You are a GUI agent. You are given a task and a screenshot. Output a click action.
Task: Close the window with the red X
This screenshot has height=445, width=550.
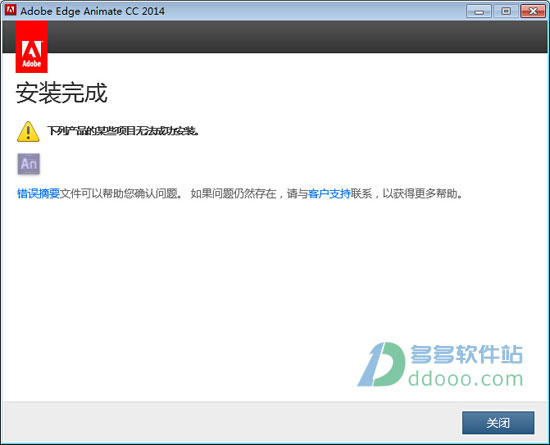pos(533,11)
